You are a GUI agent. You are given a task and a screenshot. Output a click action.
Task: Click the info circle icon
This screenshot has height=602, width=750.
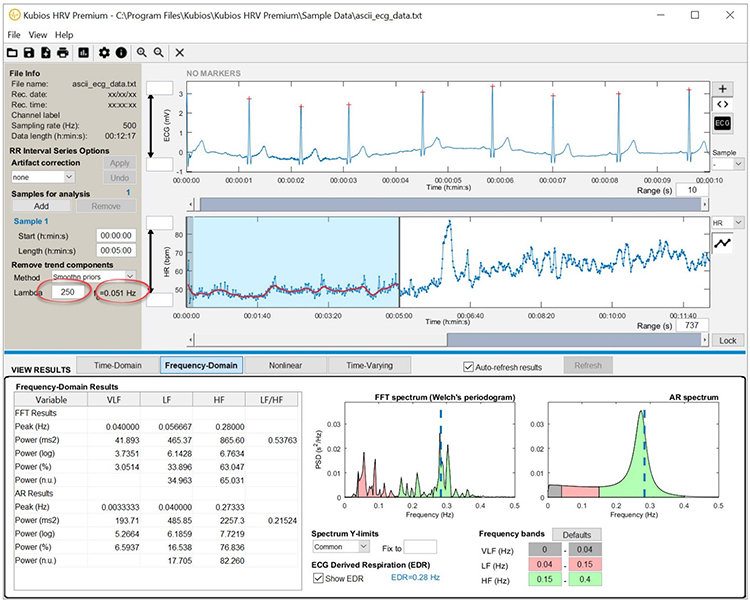[121, 52]
